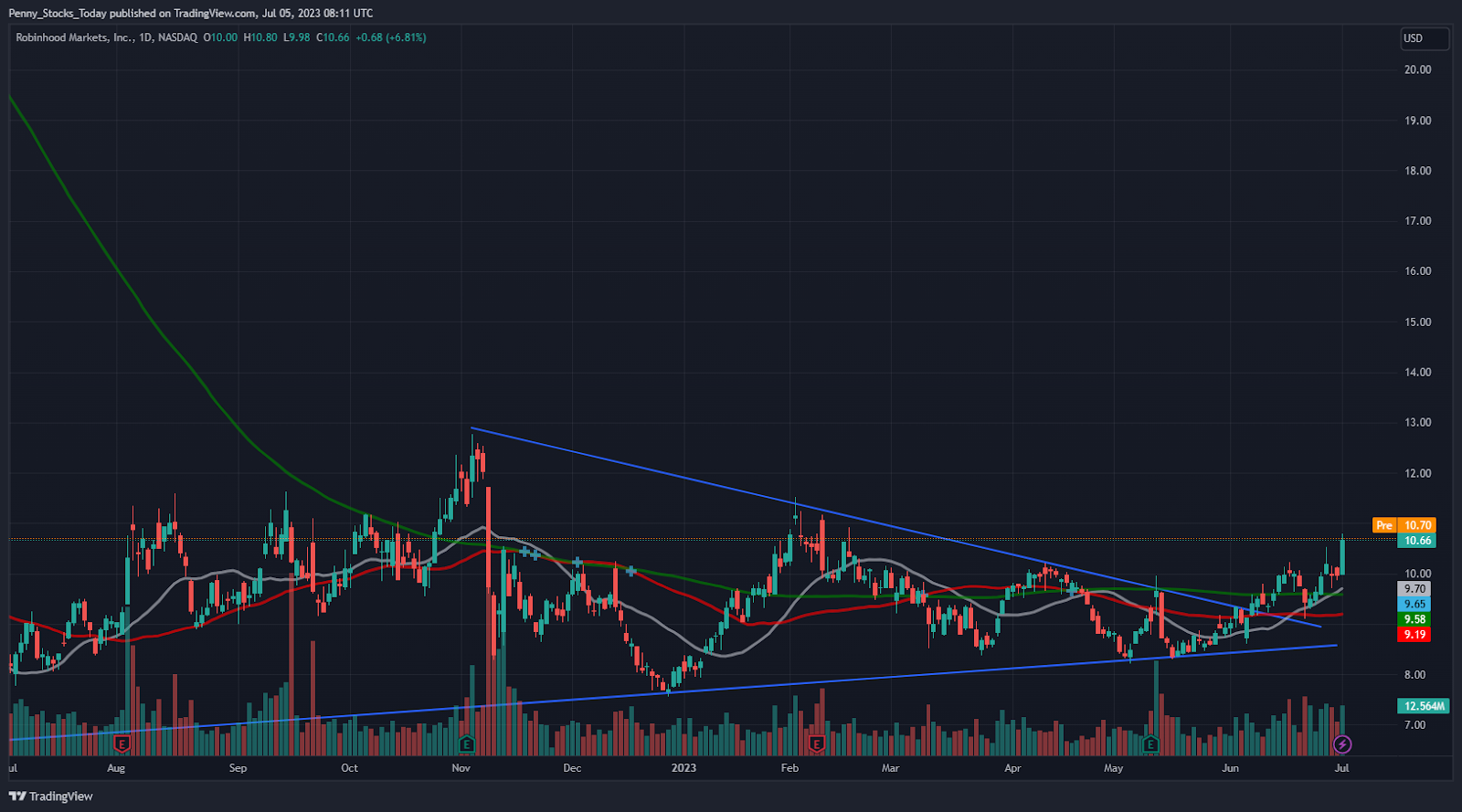
Task: Click the Jun label on the time axis
Action: coord(1231,768)
